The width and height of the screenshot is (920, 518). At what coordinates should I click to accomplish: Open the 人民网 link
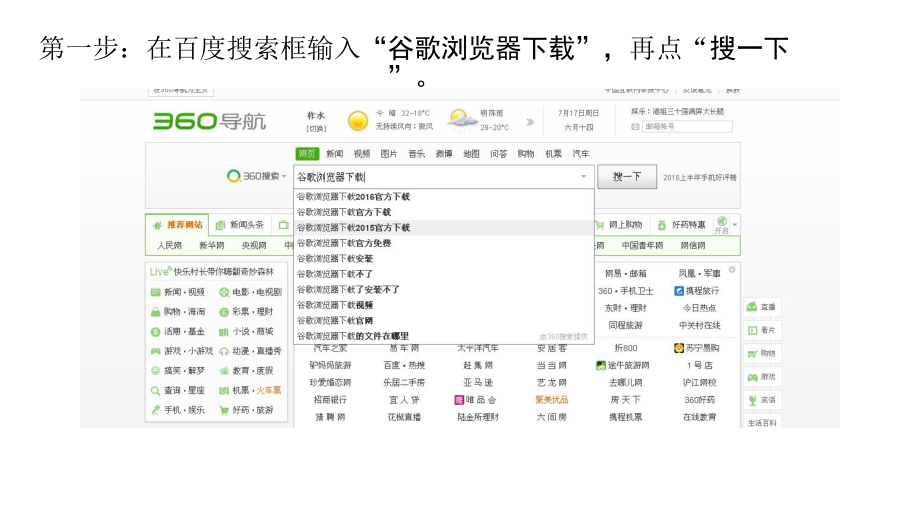(x=169, y=246)
